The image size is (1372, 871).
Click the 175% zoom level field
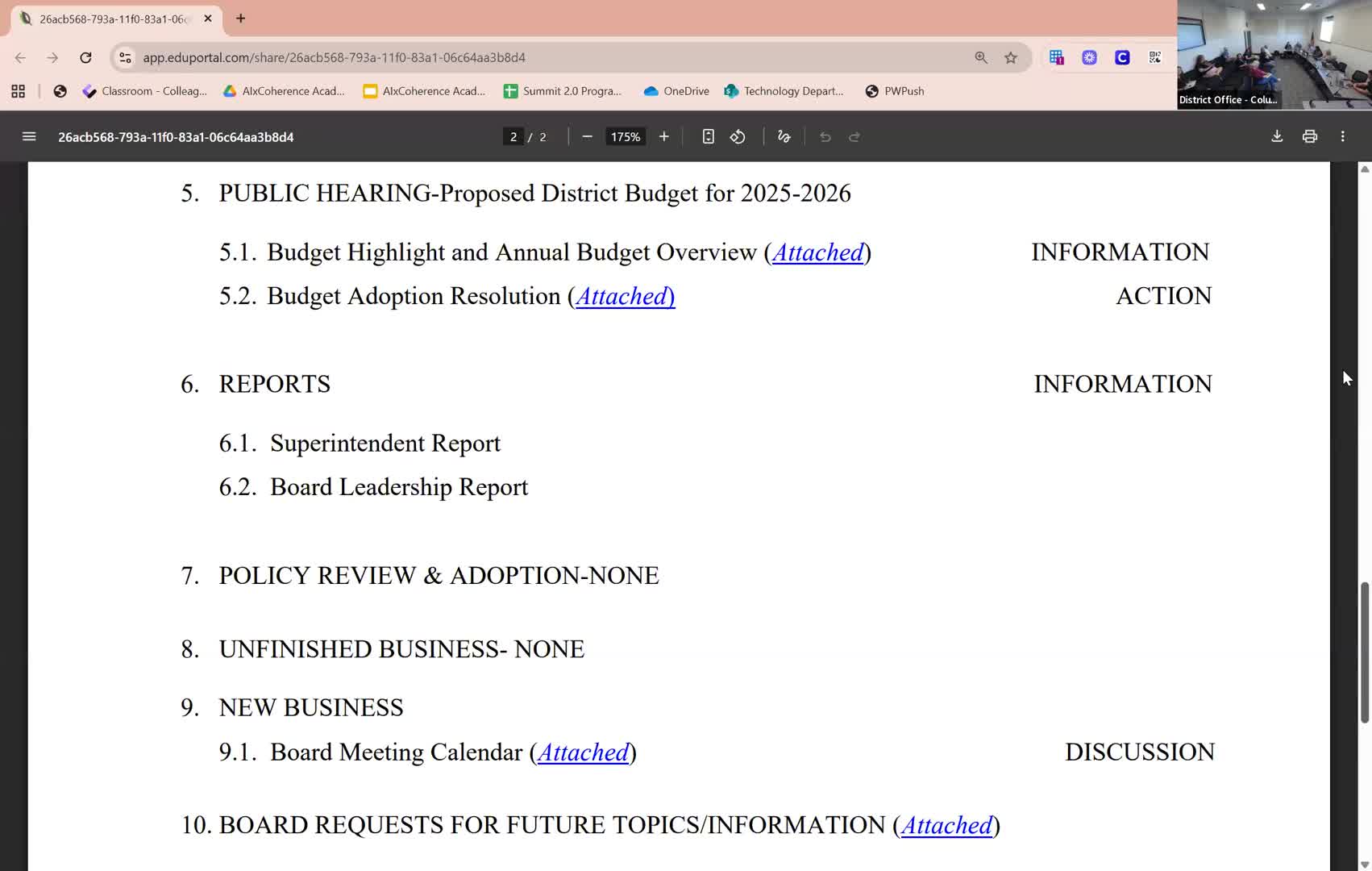click(x=625, y=137)
